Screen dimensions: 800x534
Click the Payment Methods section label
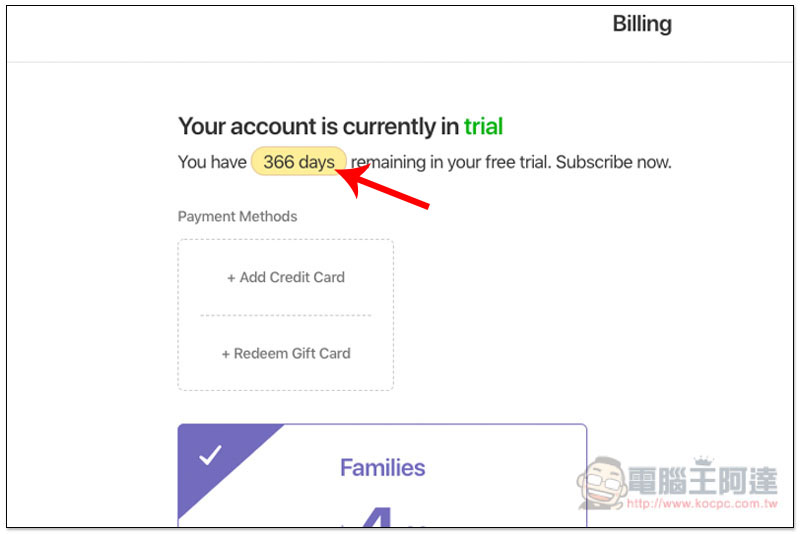click(x=237, y=216)
